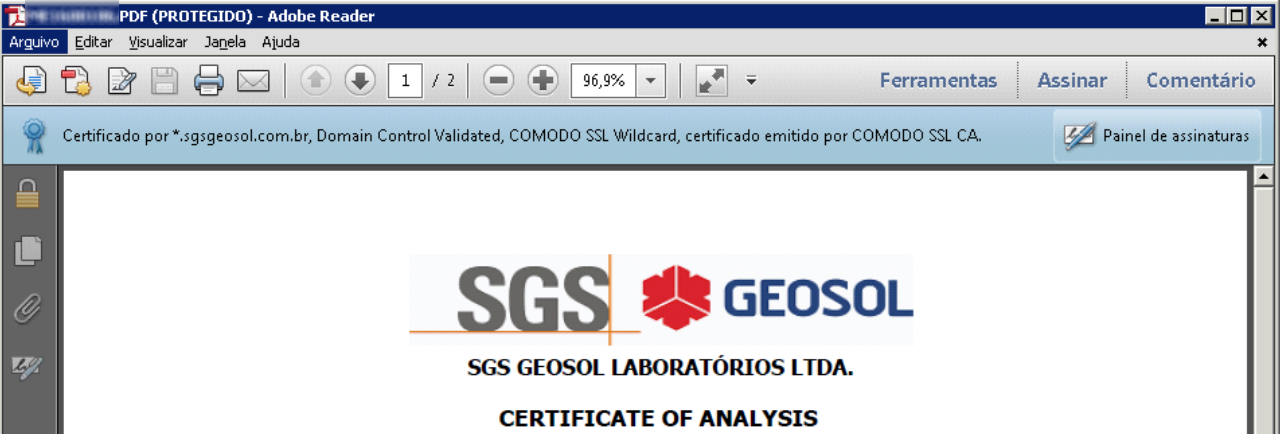Click the Edit/sign document icon
1280x434 pixels.
(x=122, y=81)
